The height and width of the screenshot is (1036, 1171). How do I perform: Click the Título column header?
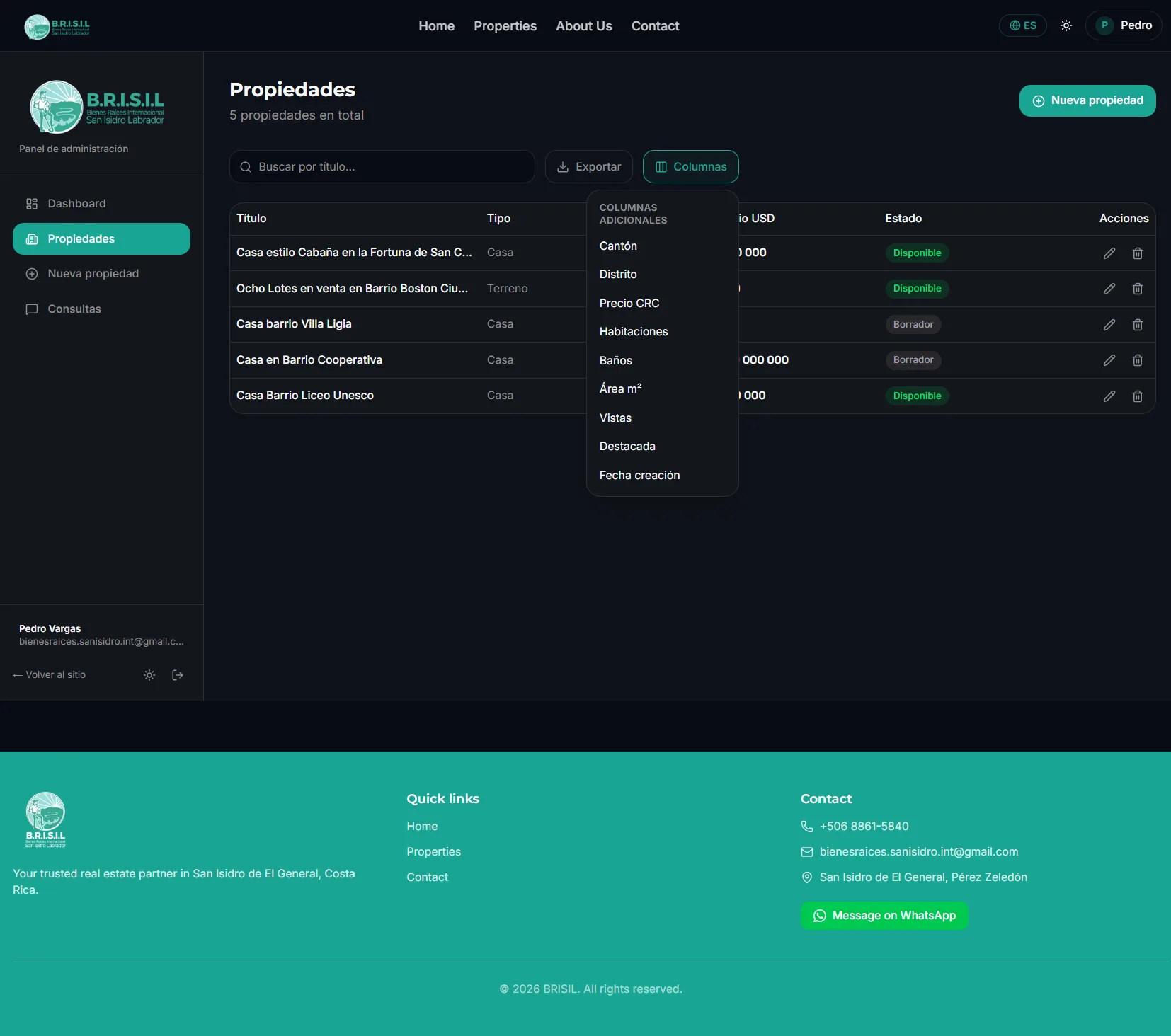(251, 219)
